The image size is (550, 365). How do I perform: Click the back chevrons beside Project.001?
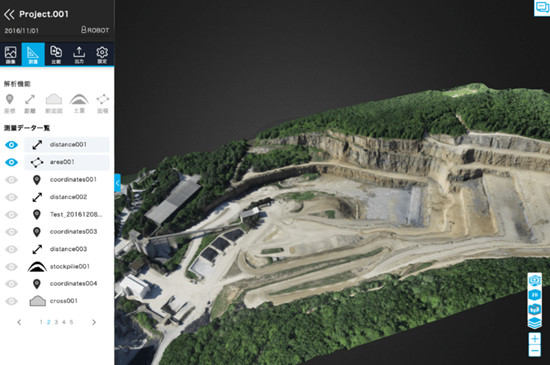point(9,14)
